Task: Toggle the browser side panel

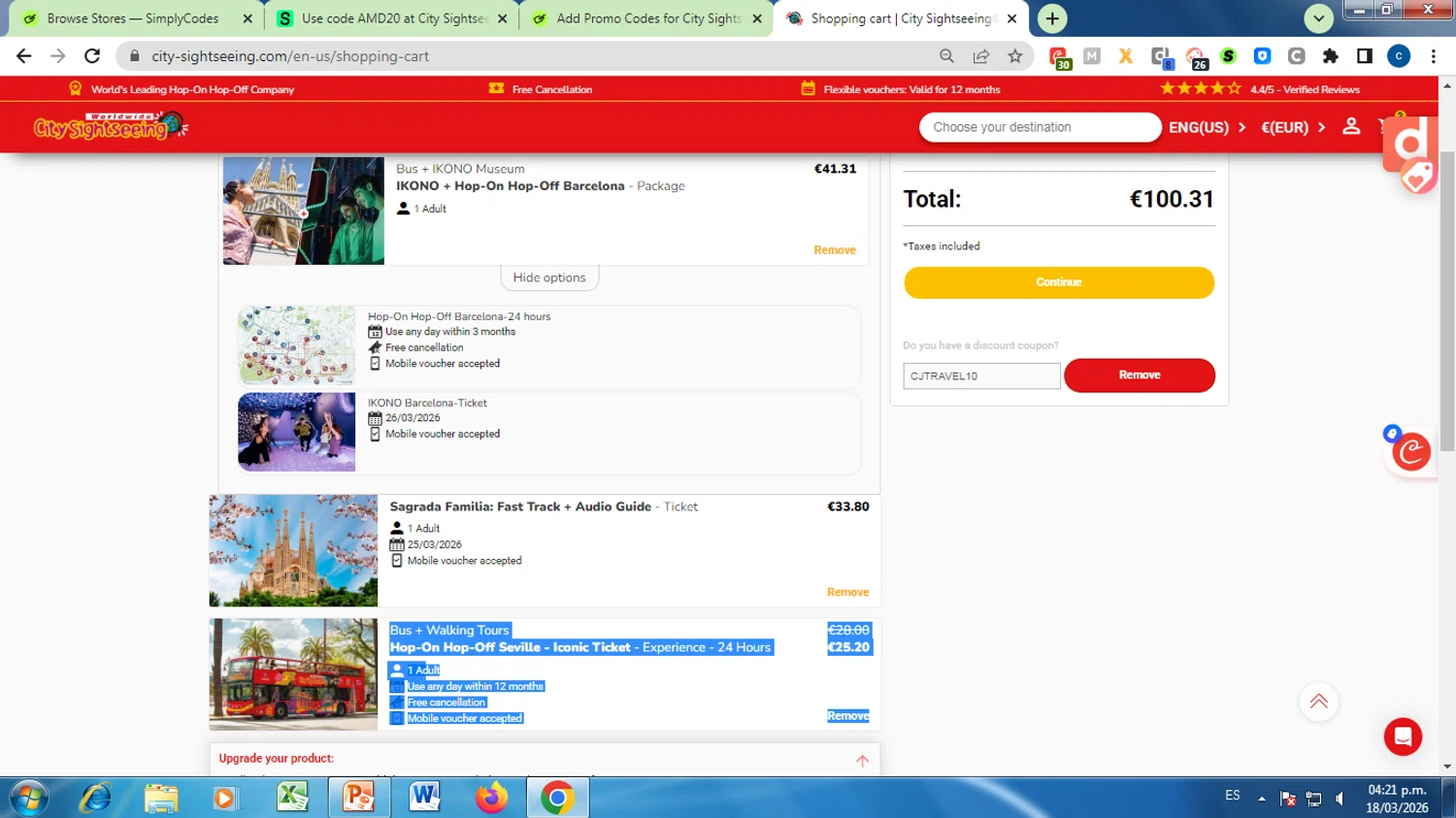Action: coord(1365,56)
